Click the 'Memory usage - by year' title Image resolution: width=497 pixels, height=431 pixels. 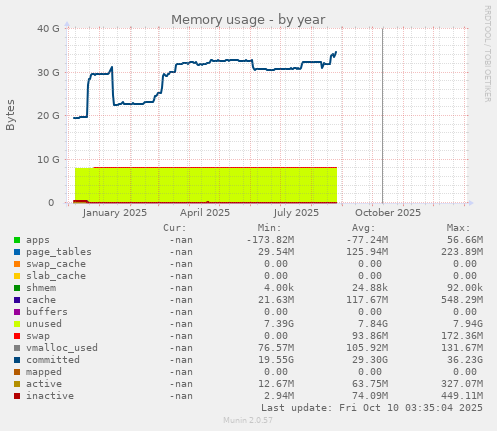click(248, 20)
